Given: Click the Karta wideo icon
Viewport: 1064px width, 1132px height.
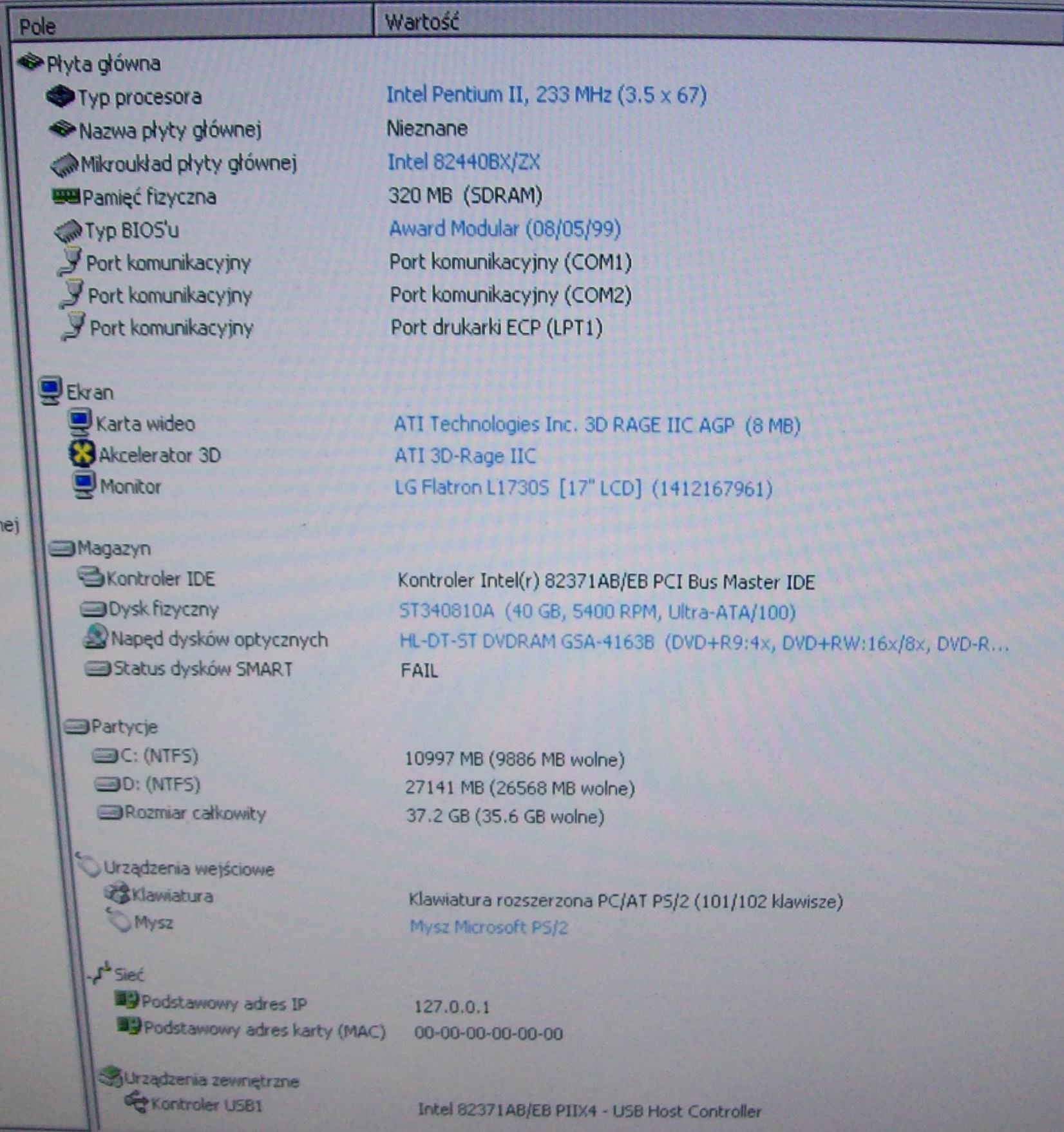Looking at the screenshot, I should click(80, 423).
